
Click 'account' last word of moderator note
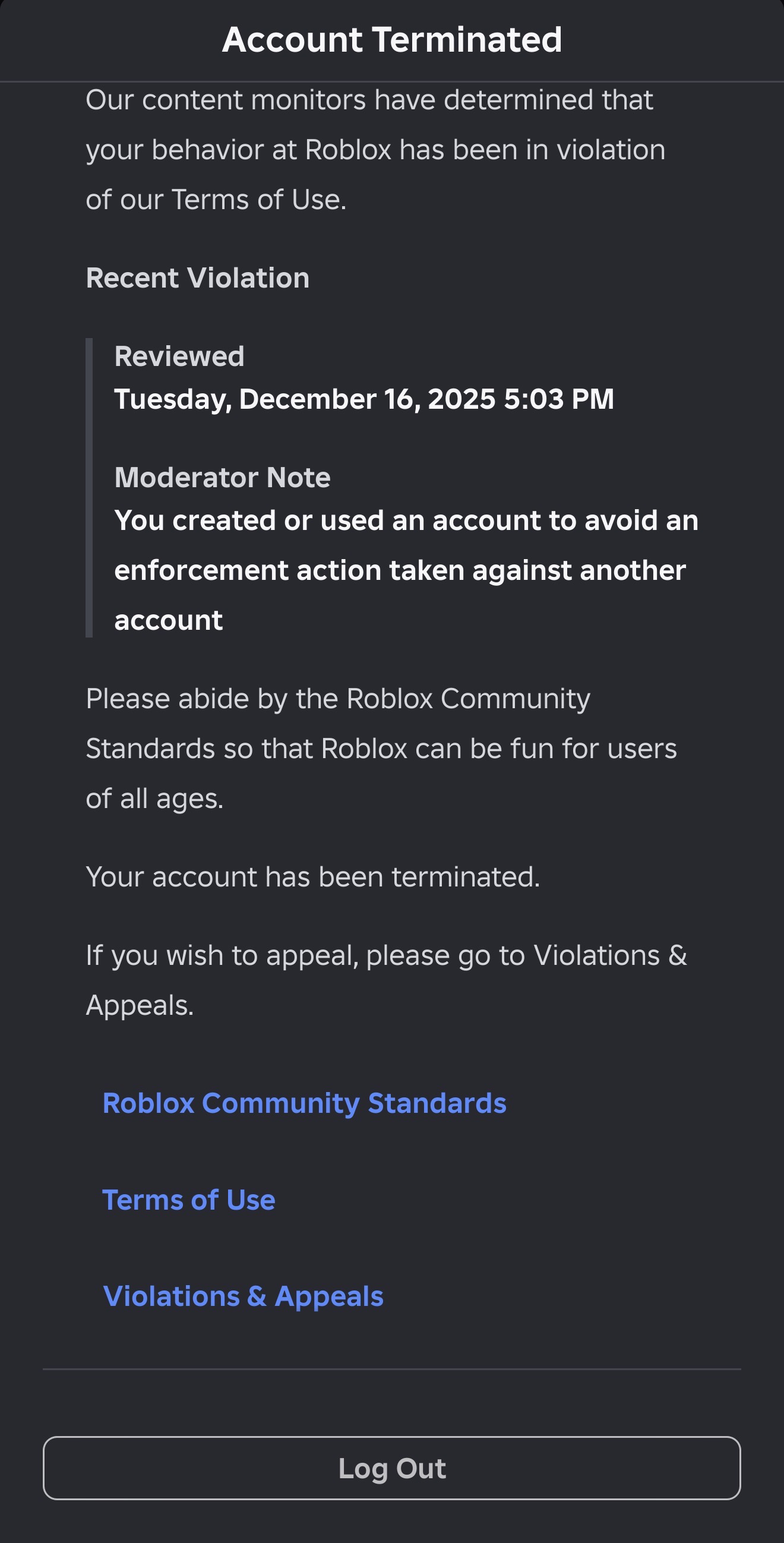(168, 620)
